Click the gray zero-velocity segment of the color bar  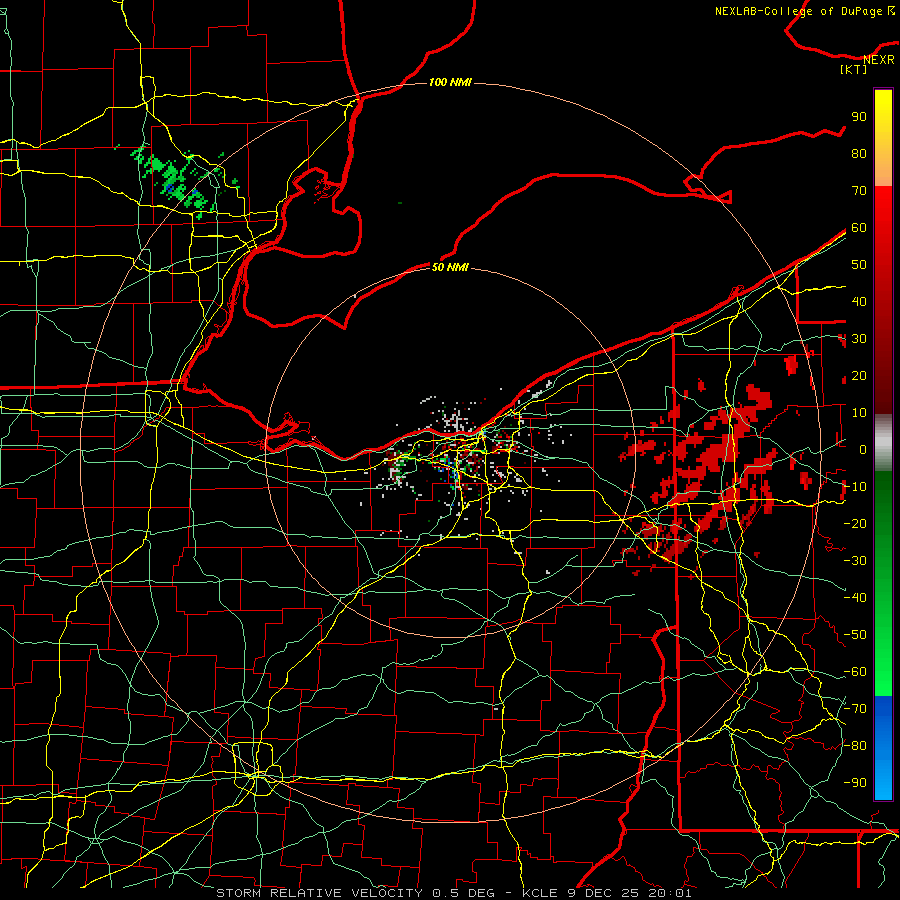883,443
